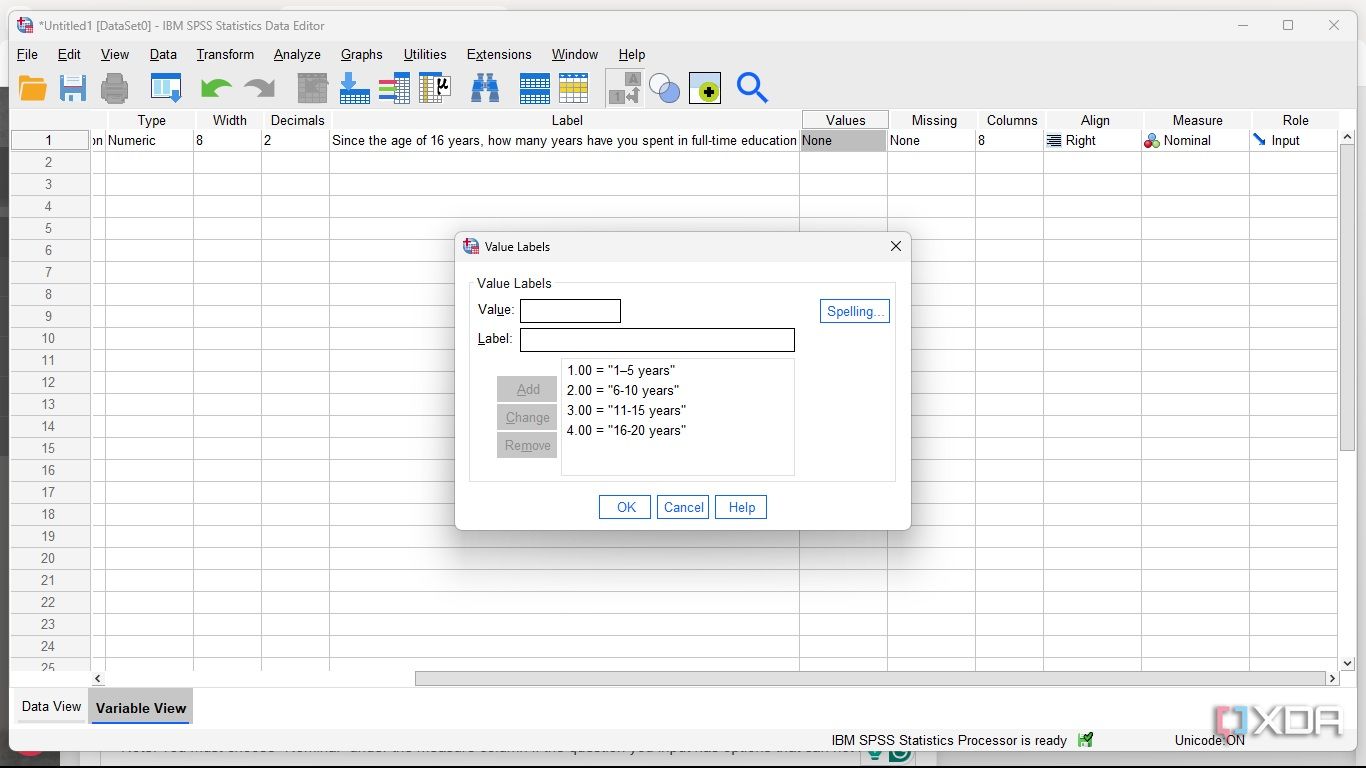Click the horizontal scrollbar right arrow
This screenshot has width=1366, height=768.
pos(1332,678)
